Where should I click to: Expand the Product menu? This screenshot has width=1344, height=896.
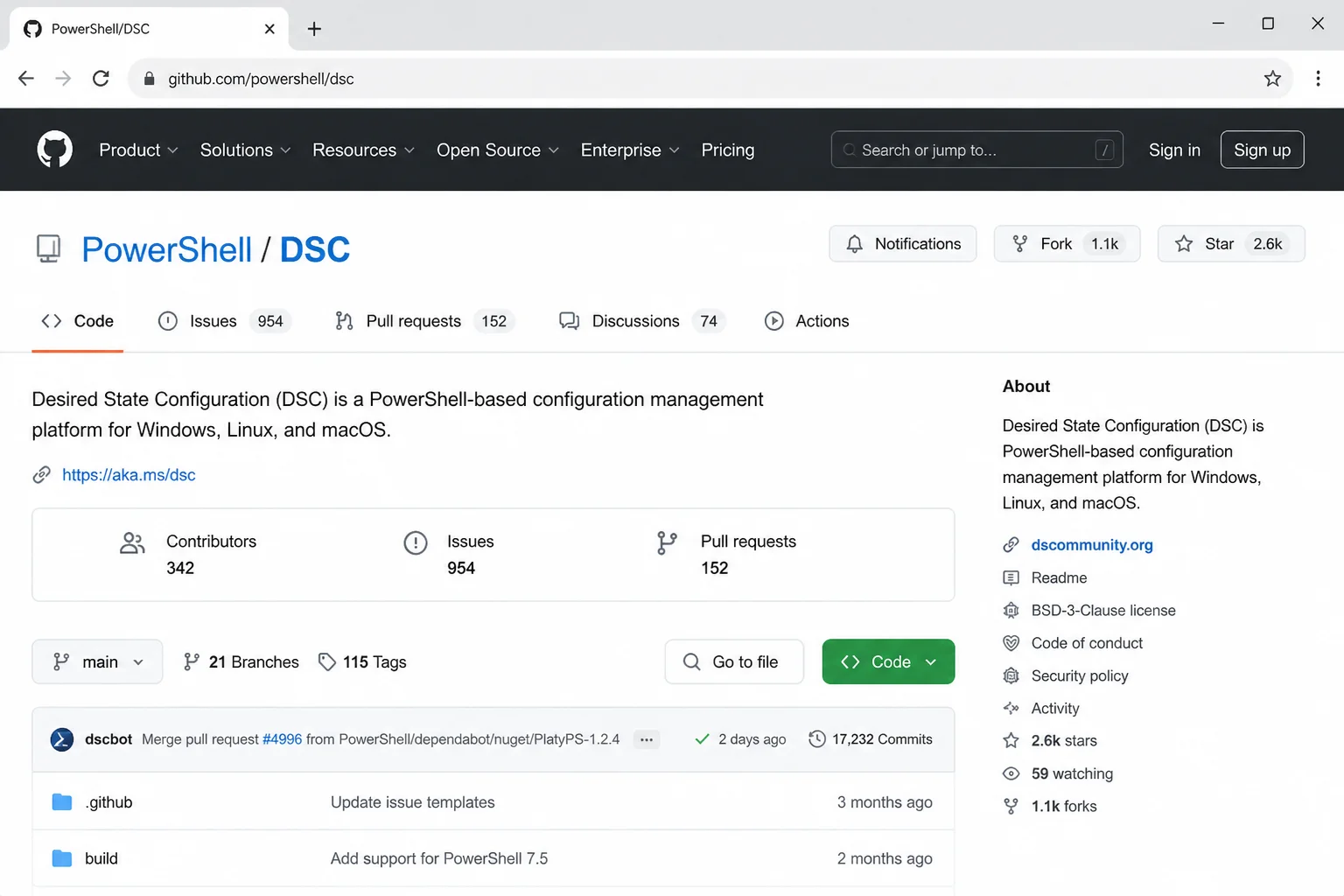pos(138,150)
